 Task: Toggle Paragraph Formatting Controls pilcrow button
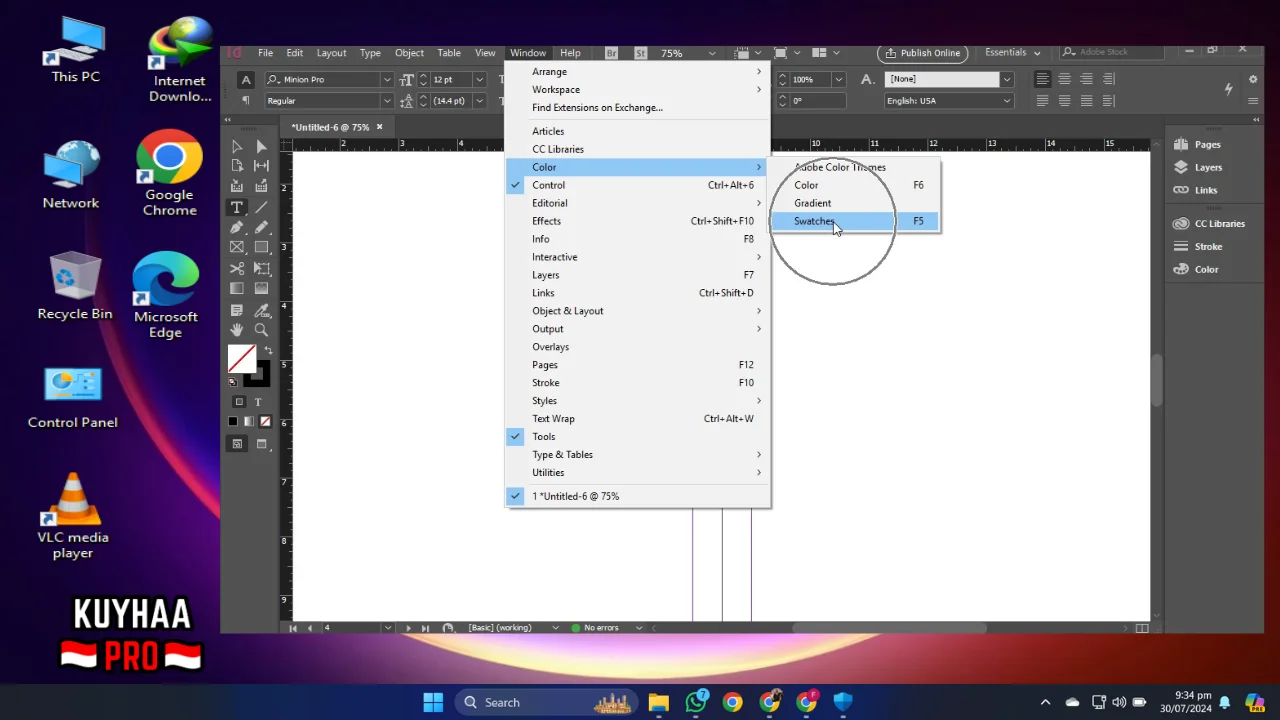pyautogui.click(x=246, y=101)
